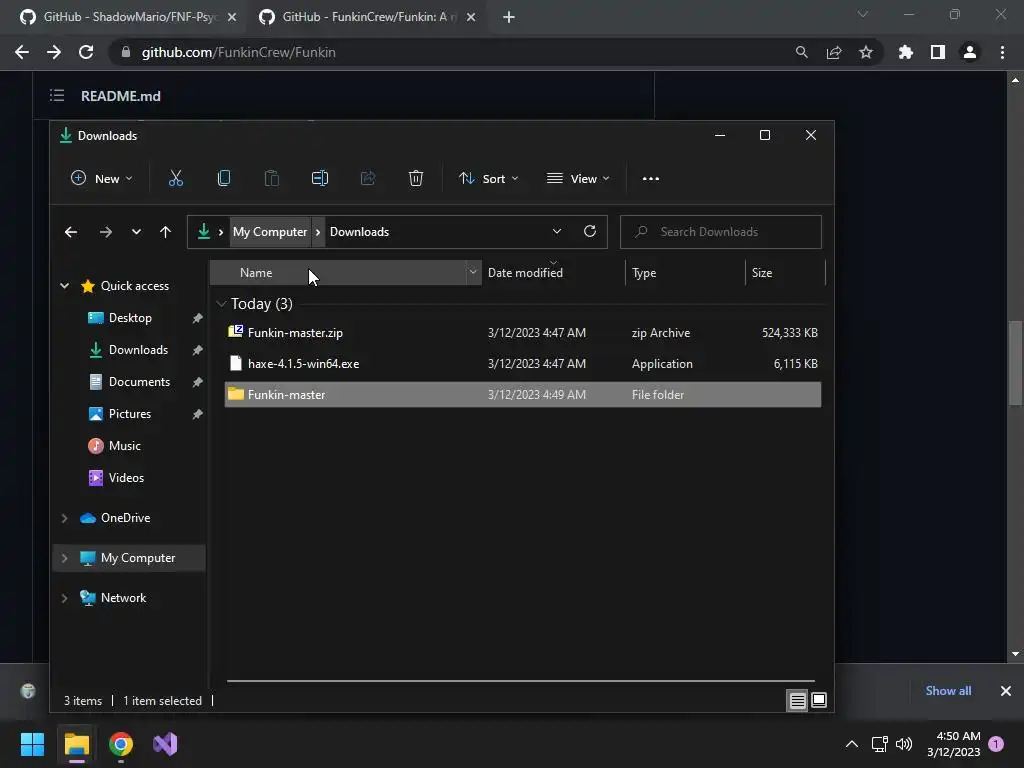
Task: Click the search magnifier in Chrome address bar
Action: tap(802, 52)
